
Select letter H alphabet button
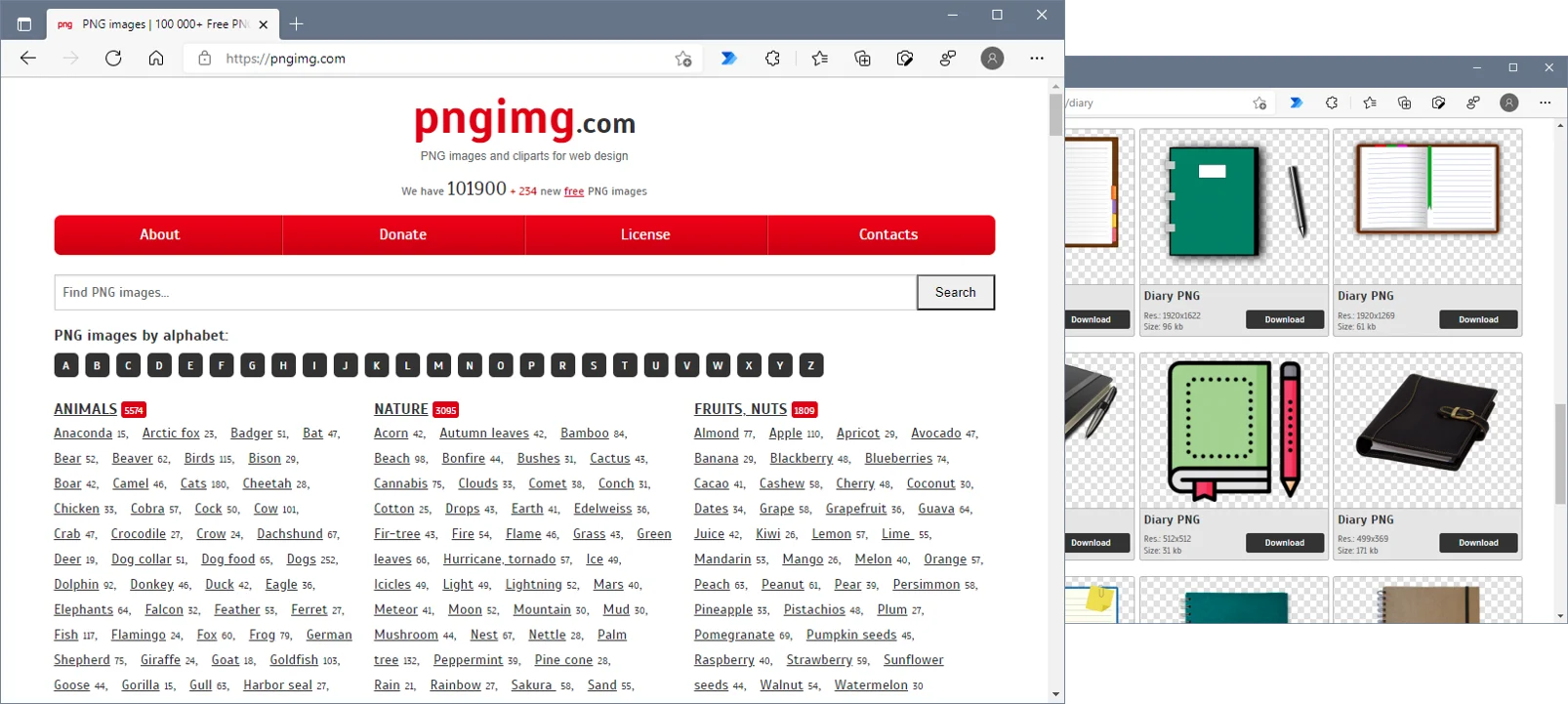coord(283,365)
